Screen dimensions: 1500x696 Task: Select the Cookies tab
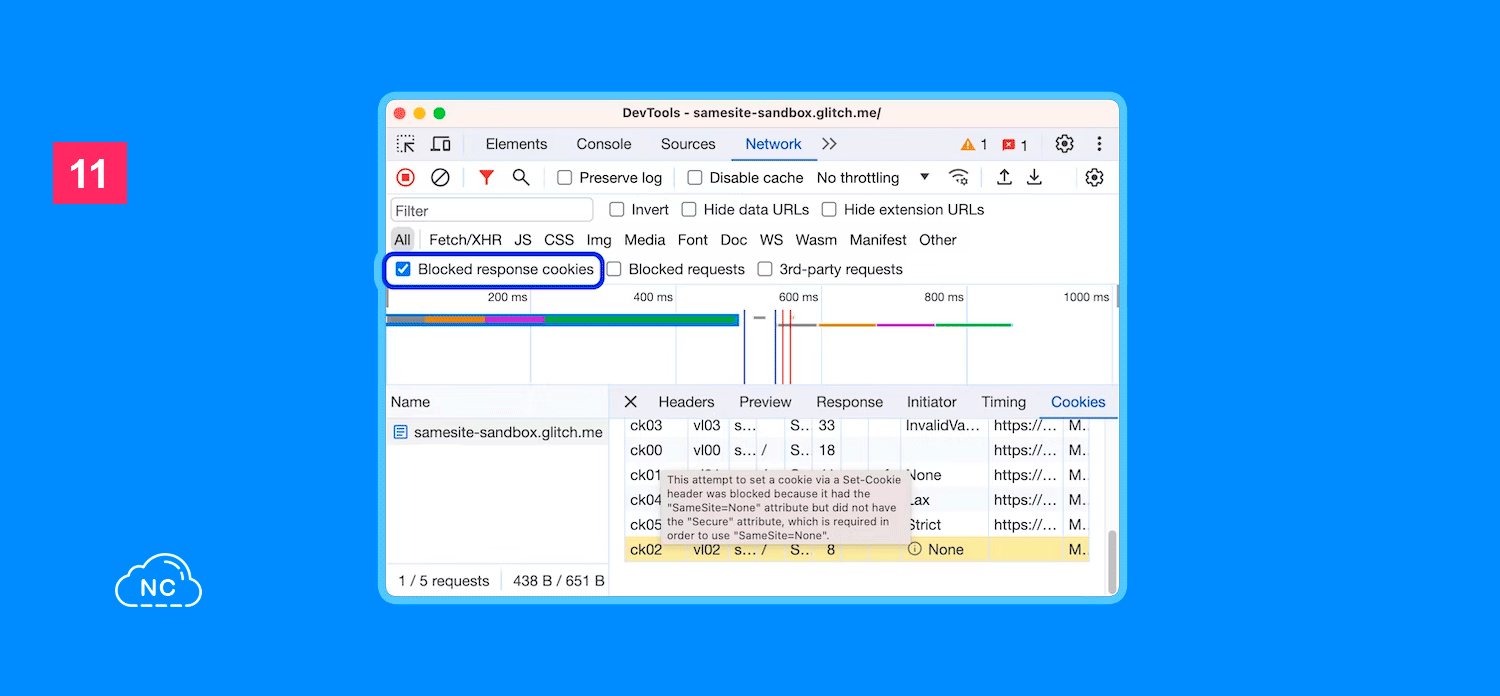coord(1078,402)
